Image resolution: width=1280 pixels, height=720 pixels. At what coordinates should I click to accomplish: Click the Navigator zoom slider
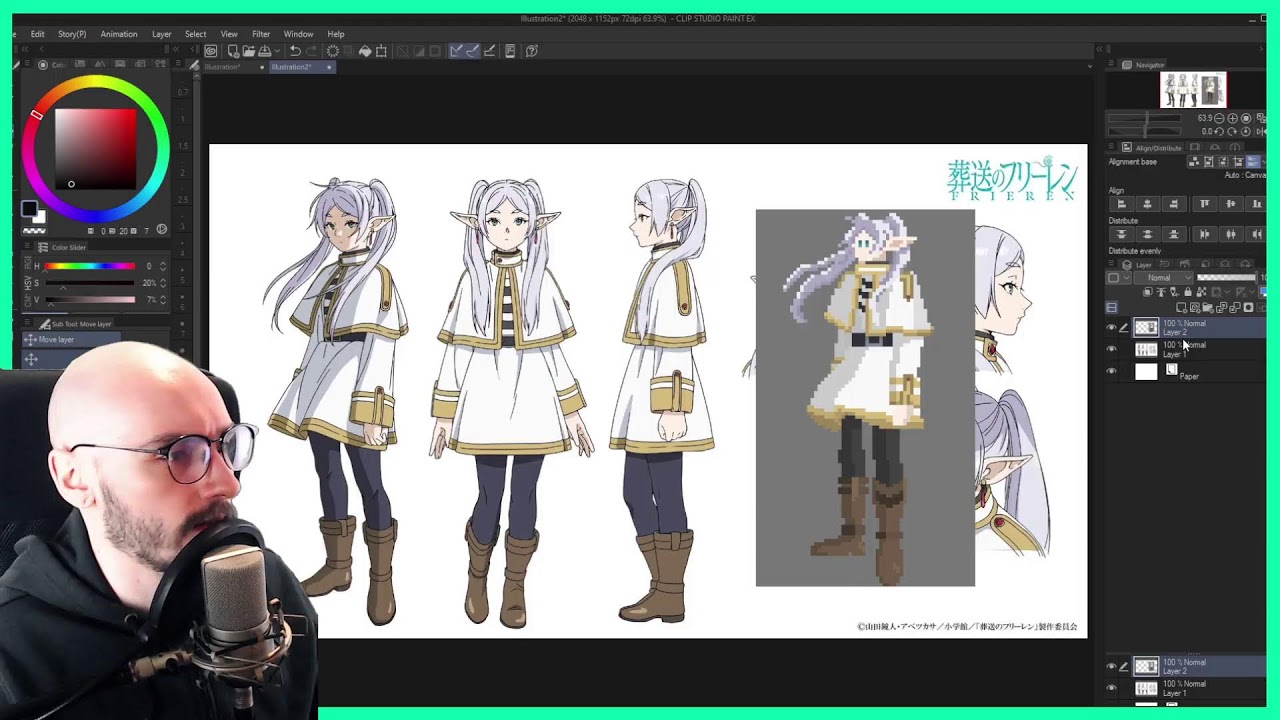(1144, 118)
